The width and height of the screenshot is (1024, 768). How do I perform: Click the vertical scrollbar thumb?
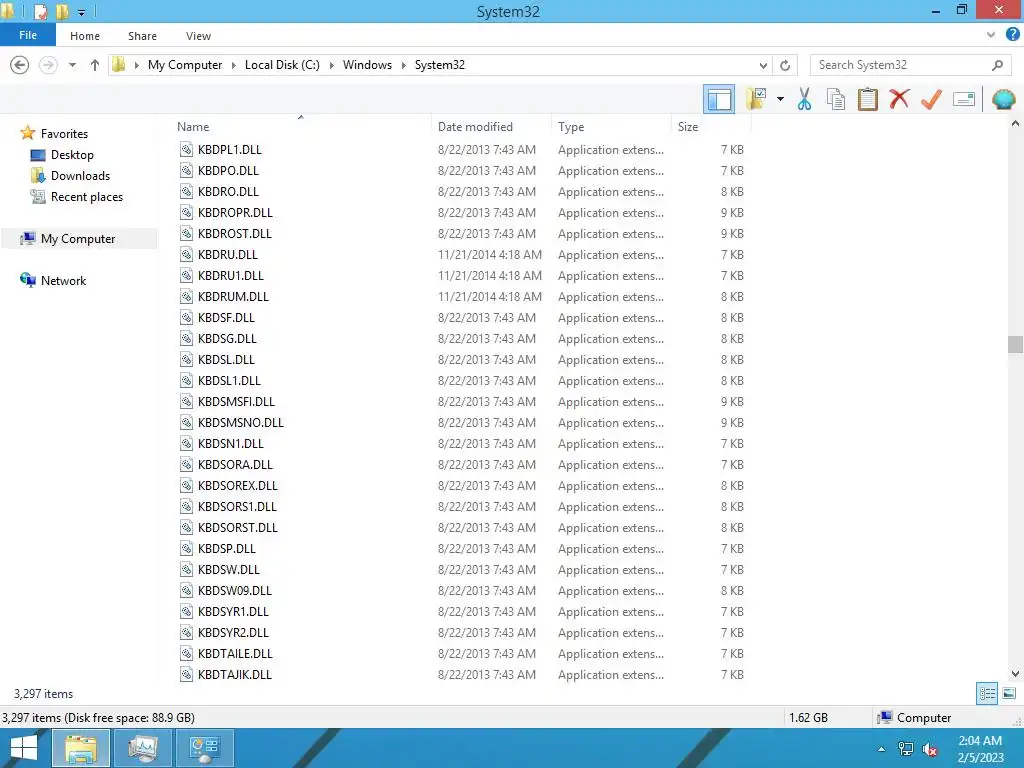[x=1015, y=344]
